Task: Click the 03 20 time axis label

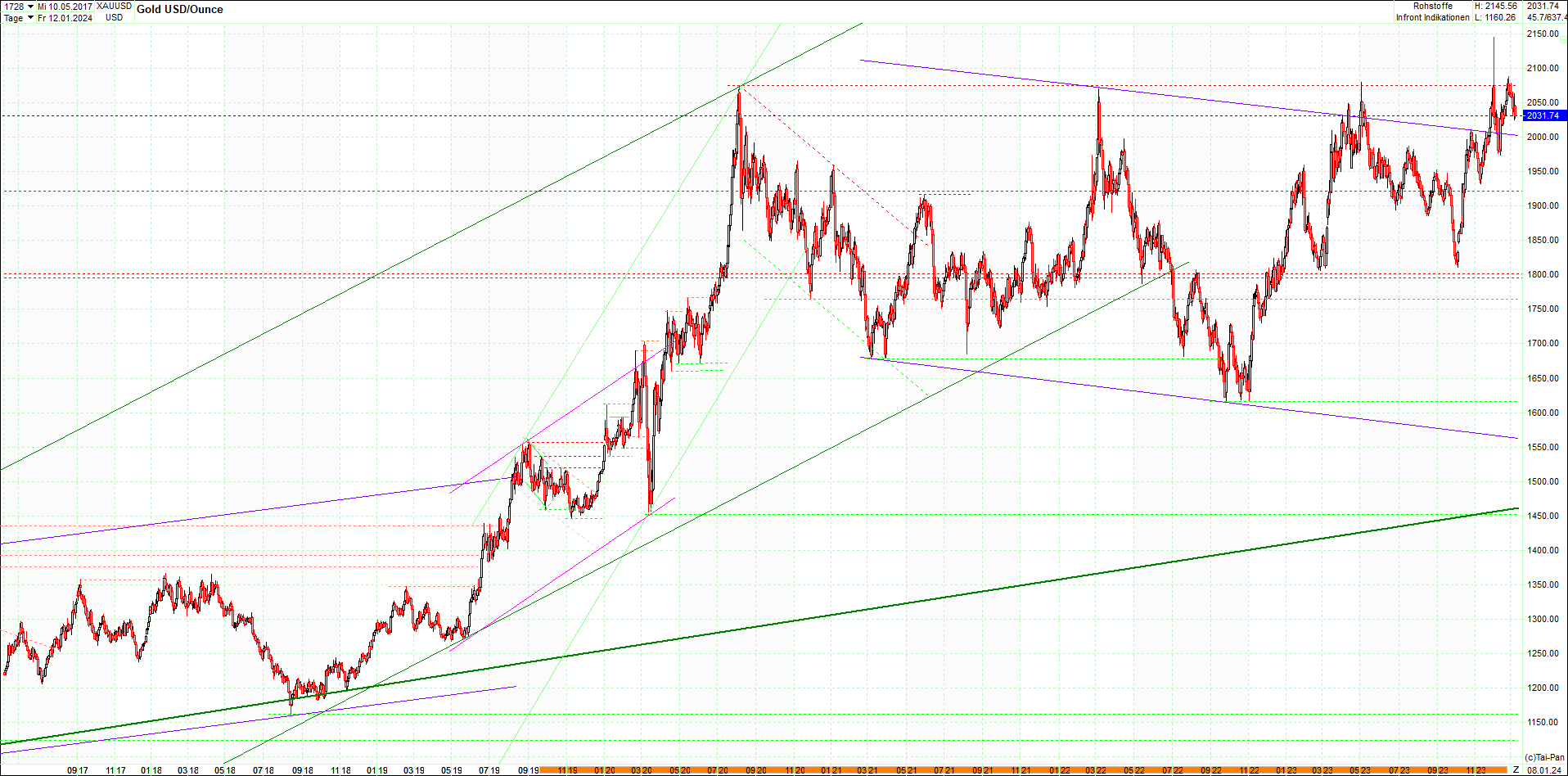Action: 642,770
